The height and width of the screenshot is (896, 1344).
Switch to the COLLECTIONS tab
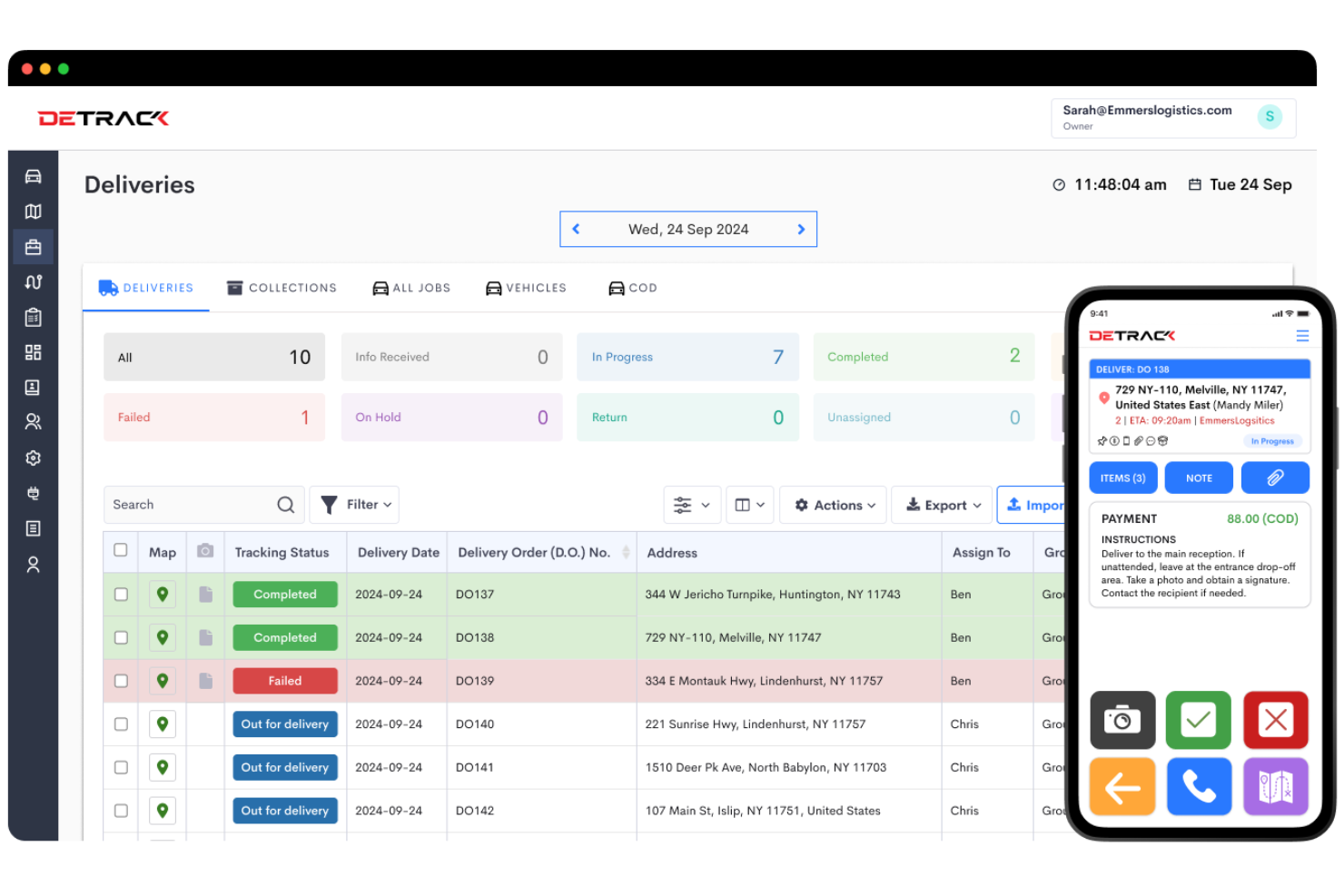pos(282,287)
